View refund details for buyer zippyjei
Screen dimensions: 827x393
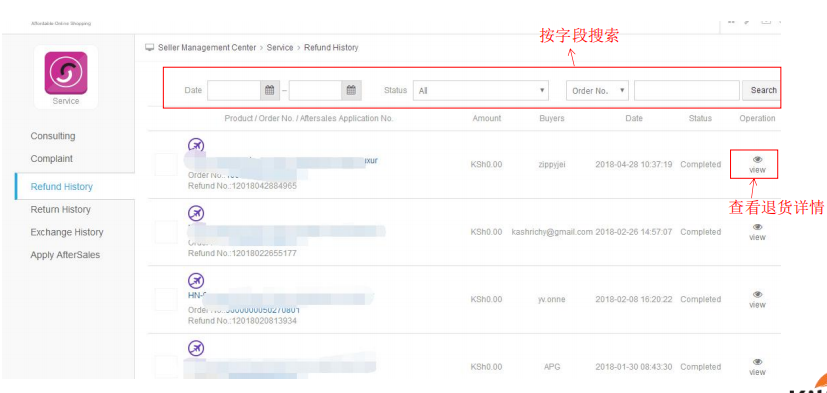[757, 165]
